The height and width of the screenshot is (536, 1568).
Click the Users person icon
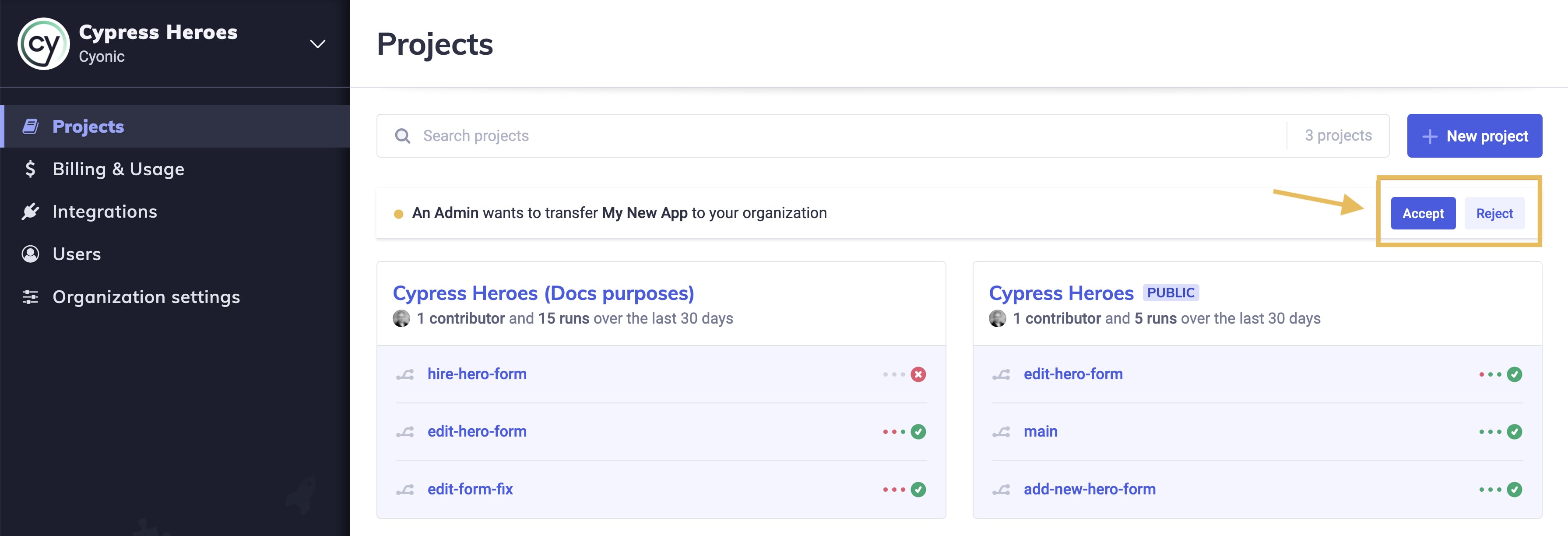point(30,254)
